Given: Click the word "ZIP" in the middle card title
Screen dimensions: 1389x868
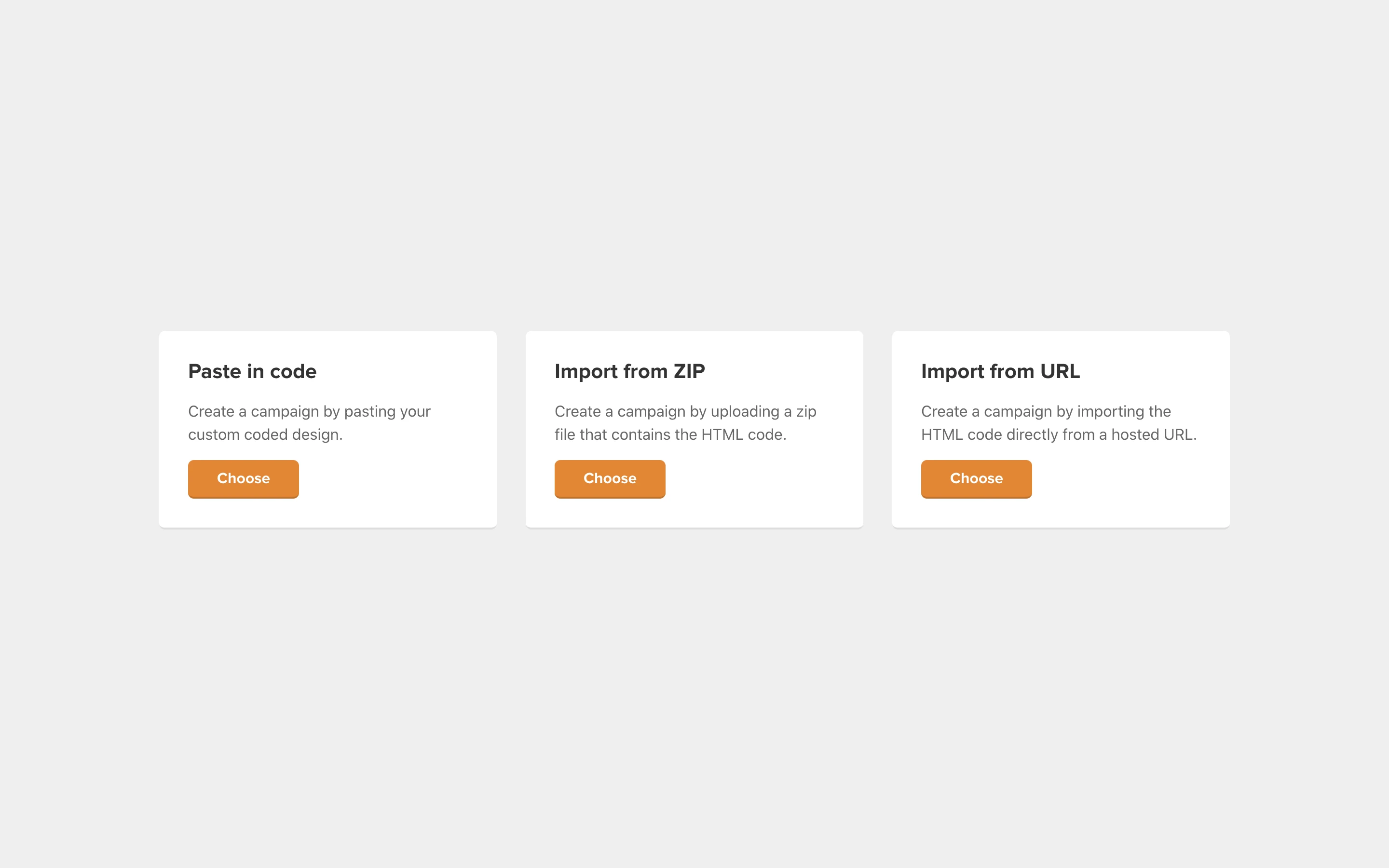Looking at the screenshot, I should click(x=689, y=371).
